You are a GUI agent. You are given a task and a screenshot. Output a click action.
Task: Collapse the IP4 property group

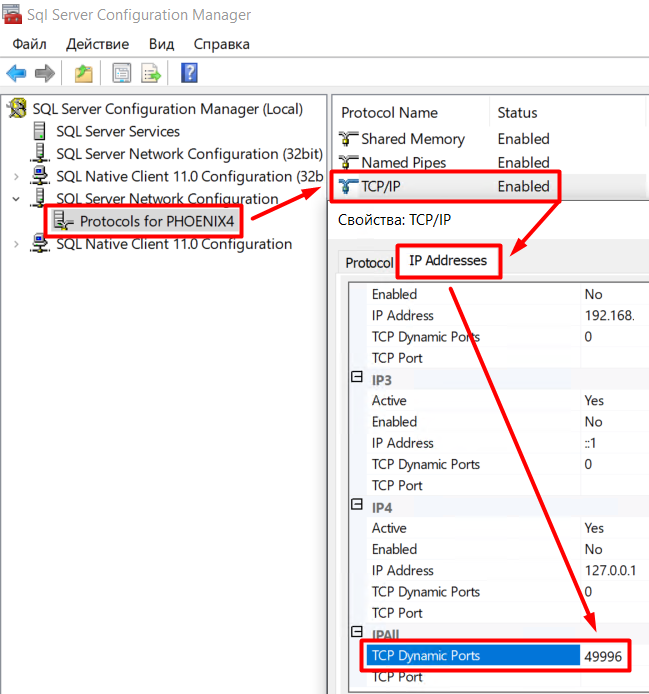point(355,507)
